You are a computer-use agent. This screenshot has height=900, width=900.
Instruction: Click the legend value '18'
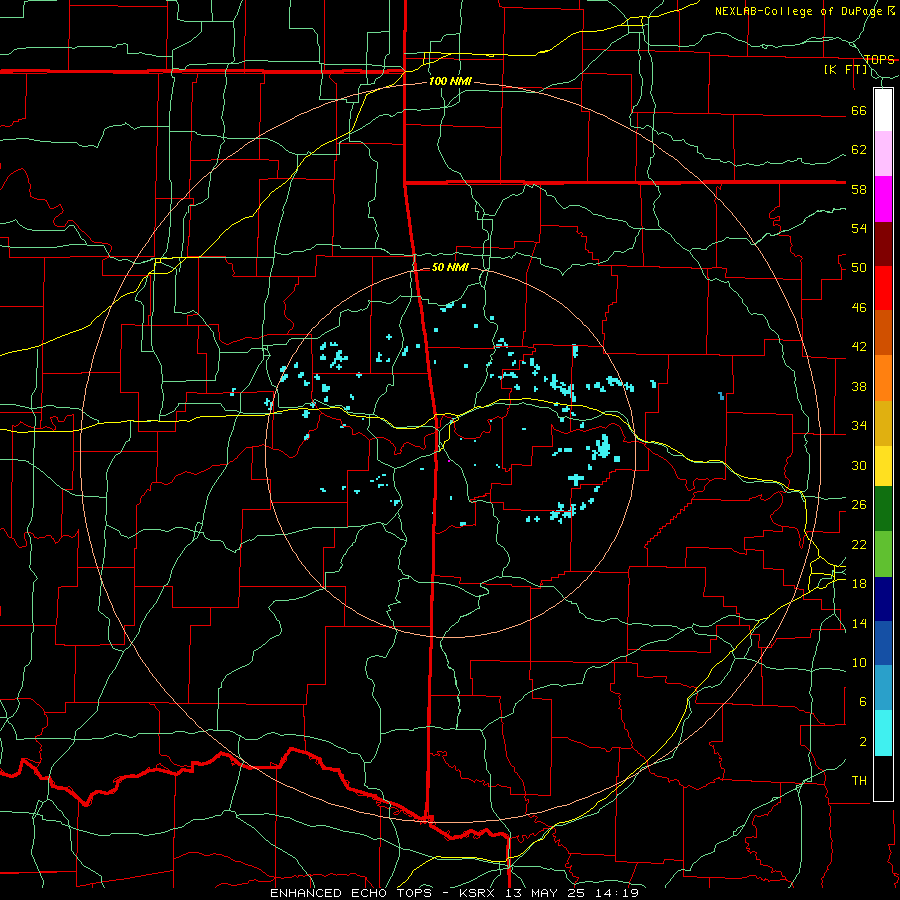point(859,584)
